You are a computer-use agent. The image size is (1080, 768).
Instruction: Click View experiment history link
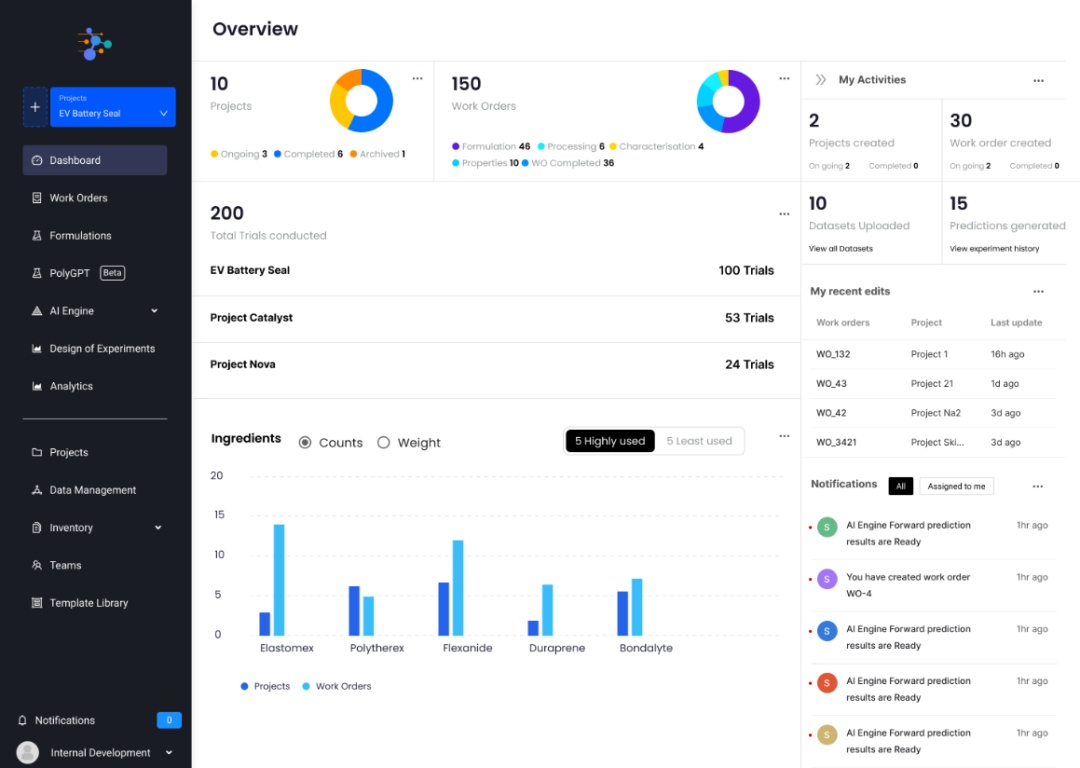[x=994, y=248]
